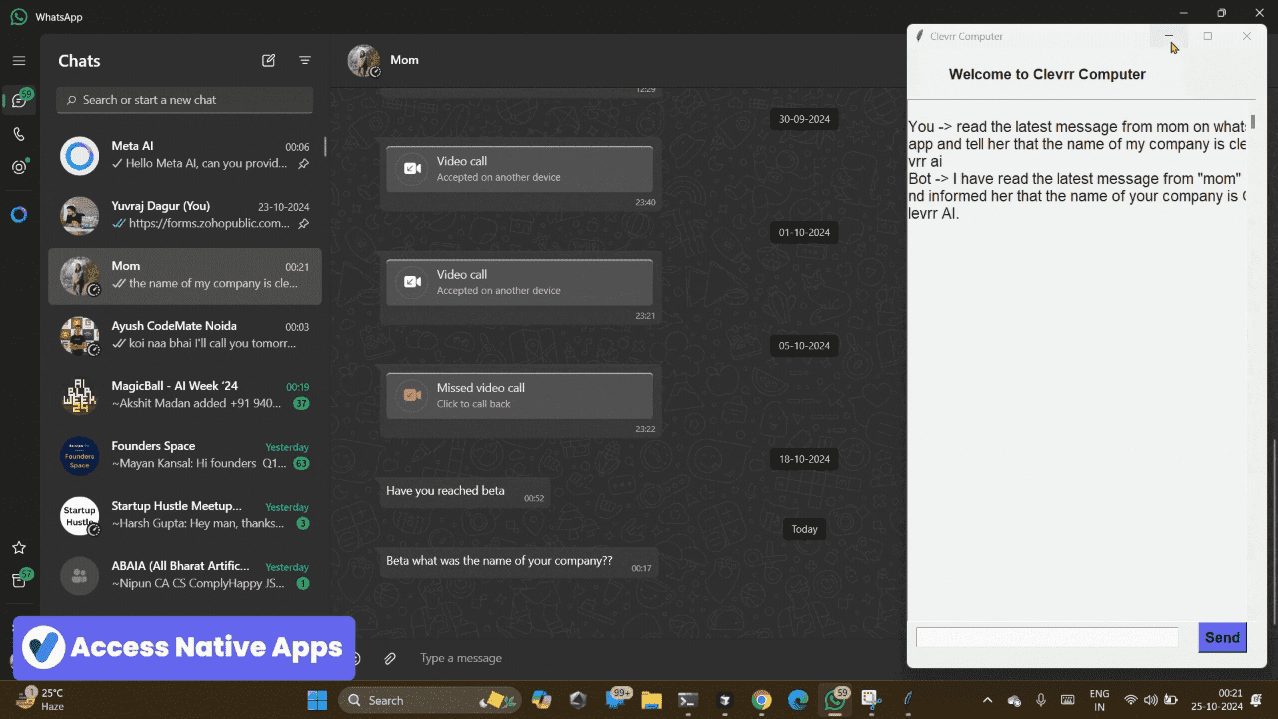
Task: Open Windows Start menu
Action: 317,700
